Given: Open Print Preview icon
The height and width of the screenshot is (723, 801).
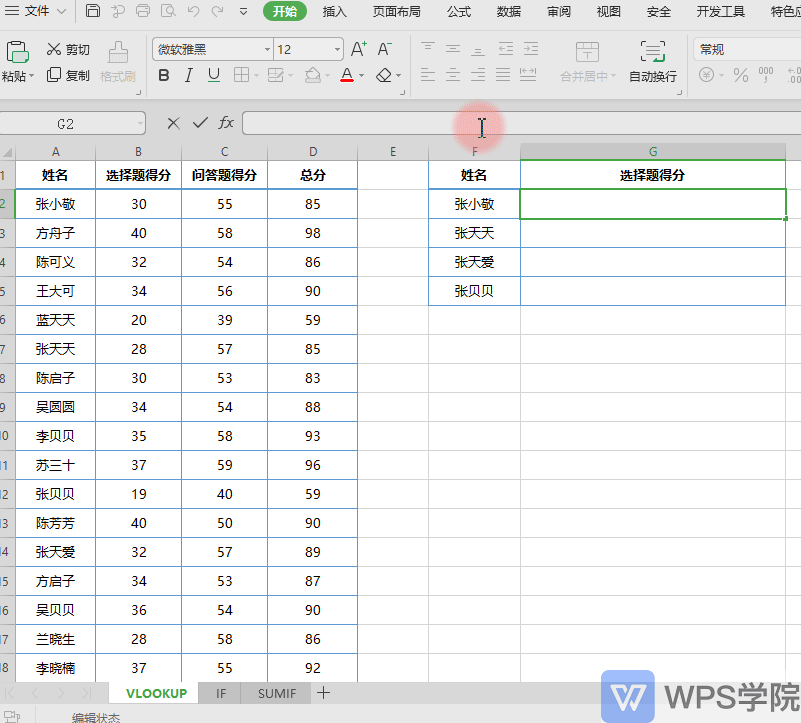Looking at the screenshot, I should pos(168,10).
